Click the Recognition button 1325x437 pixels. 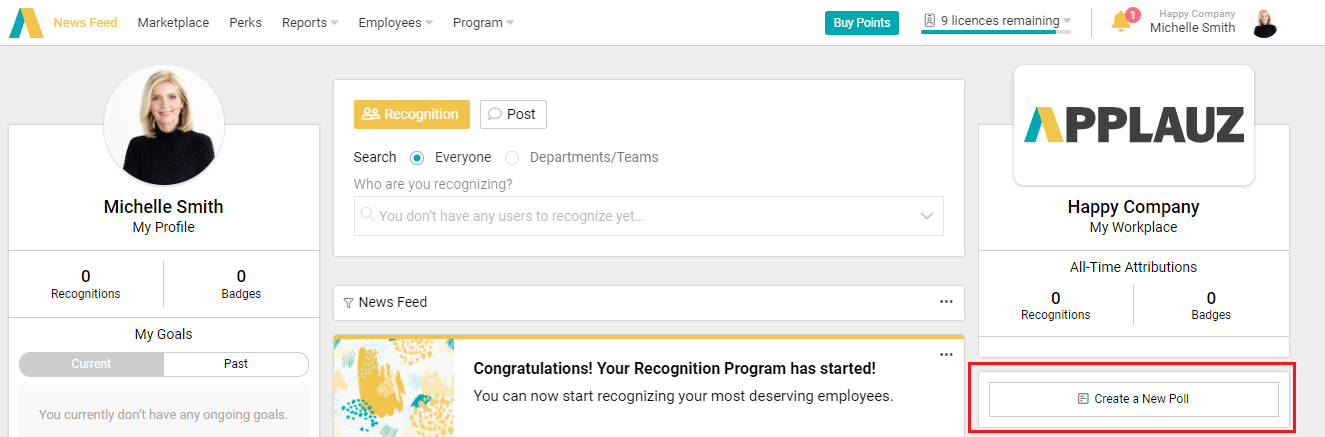click(411, 114)
